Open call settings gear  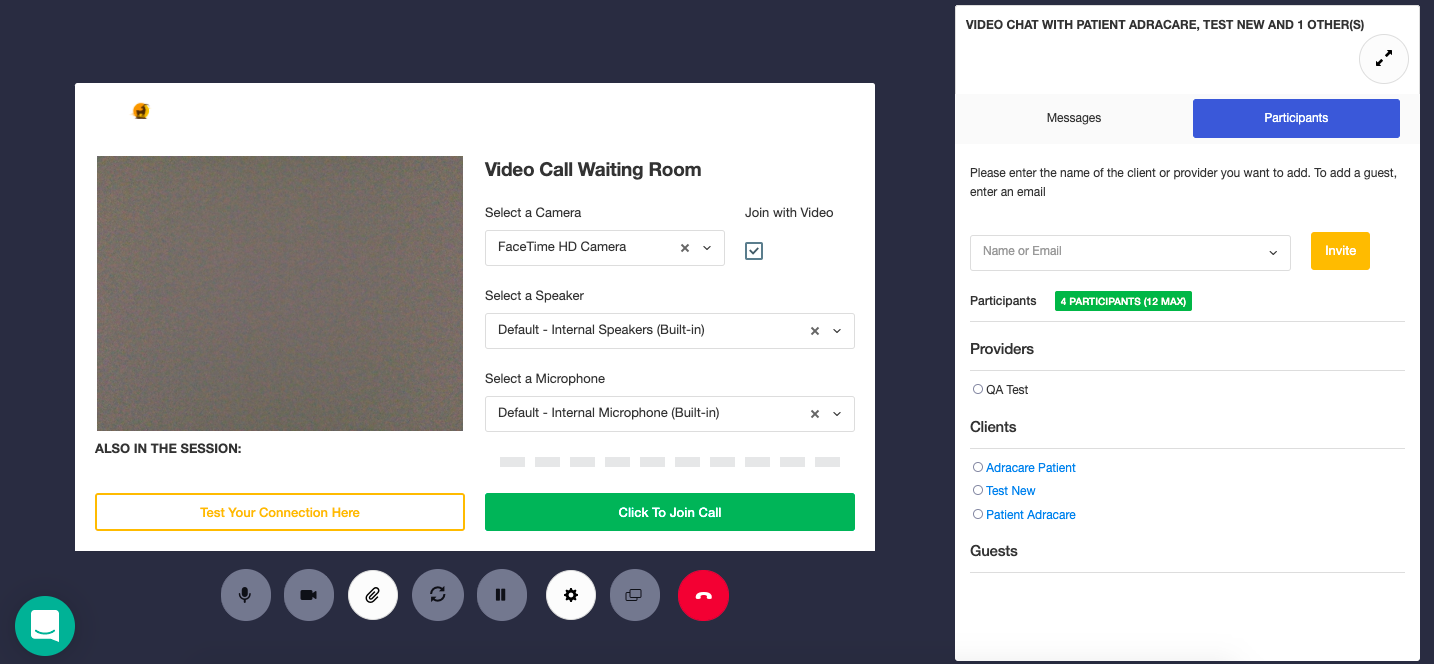pos(571,595)
